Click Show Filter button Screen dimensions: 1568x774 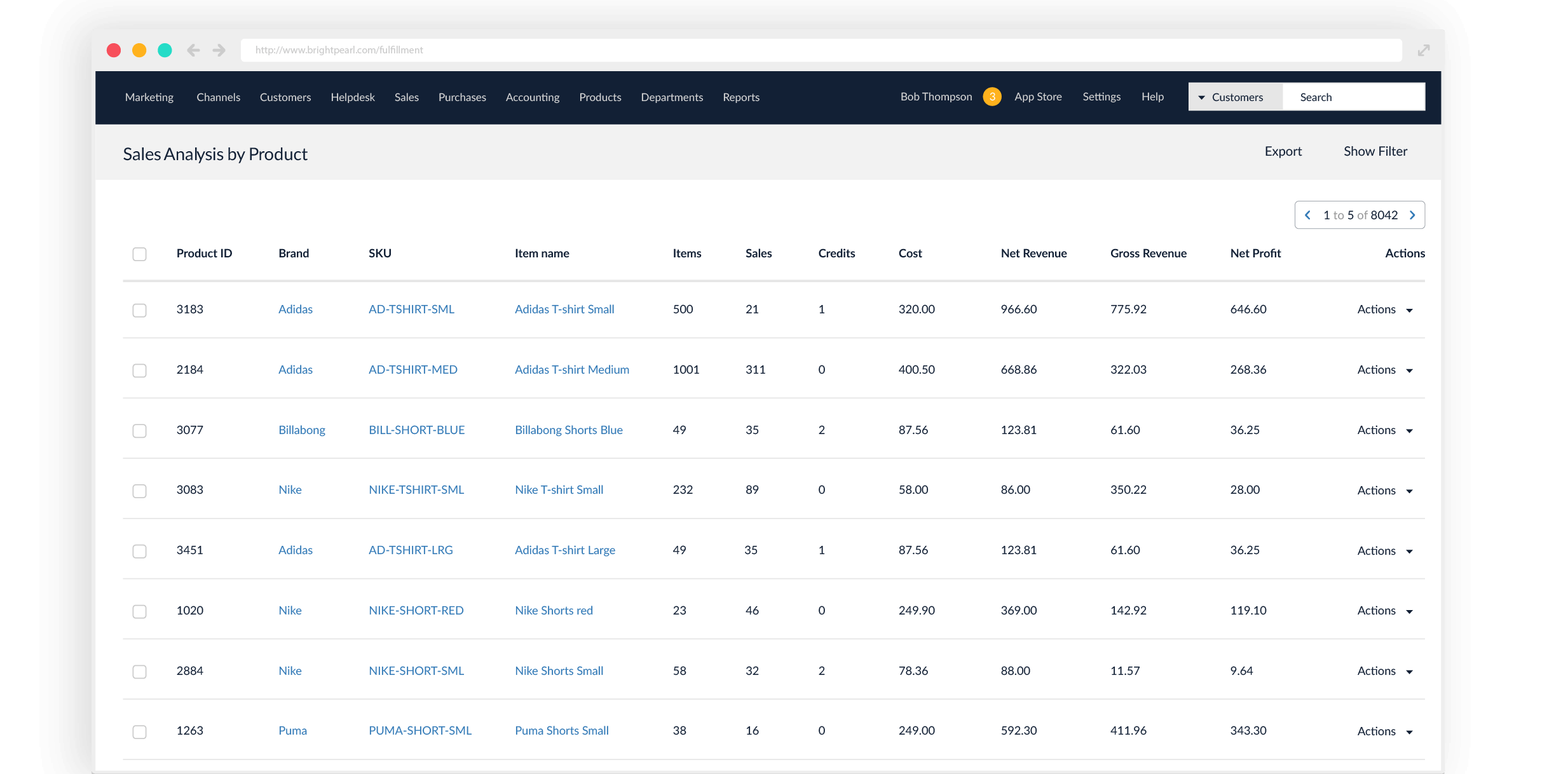pos(1375,152)
